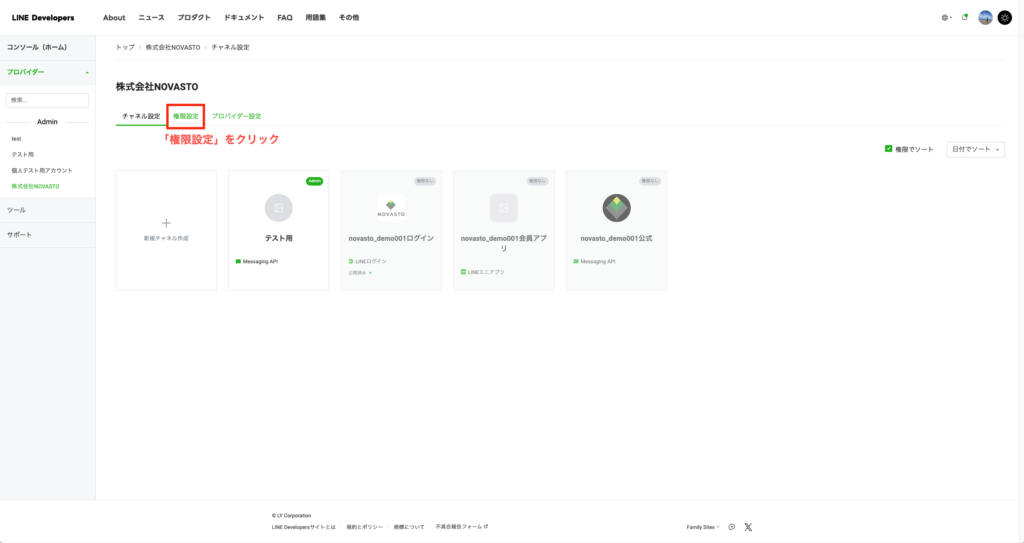The height and width of the screenshot is (543, 1024).
Task: Open the user profile avatar
Action: click(985, 18)
